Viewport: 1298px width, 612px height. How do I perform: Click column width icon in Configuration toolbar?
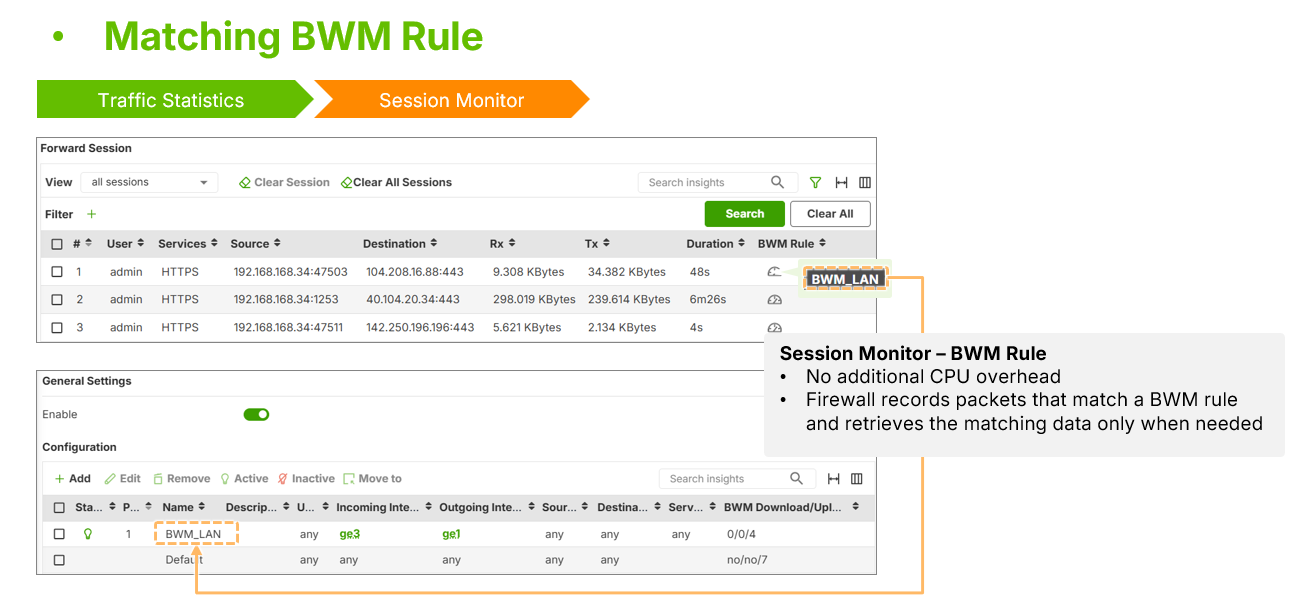(x=833, y=479)
